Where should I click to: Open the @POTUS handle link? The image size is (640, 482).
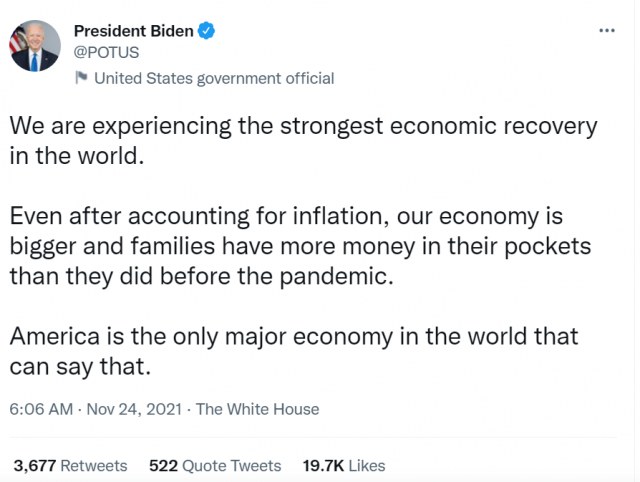pos(107,52)
